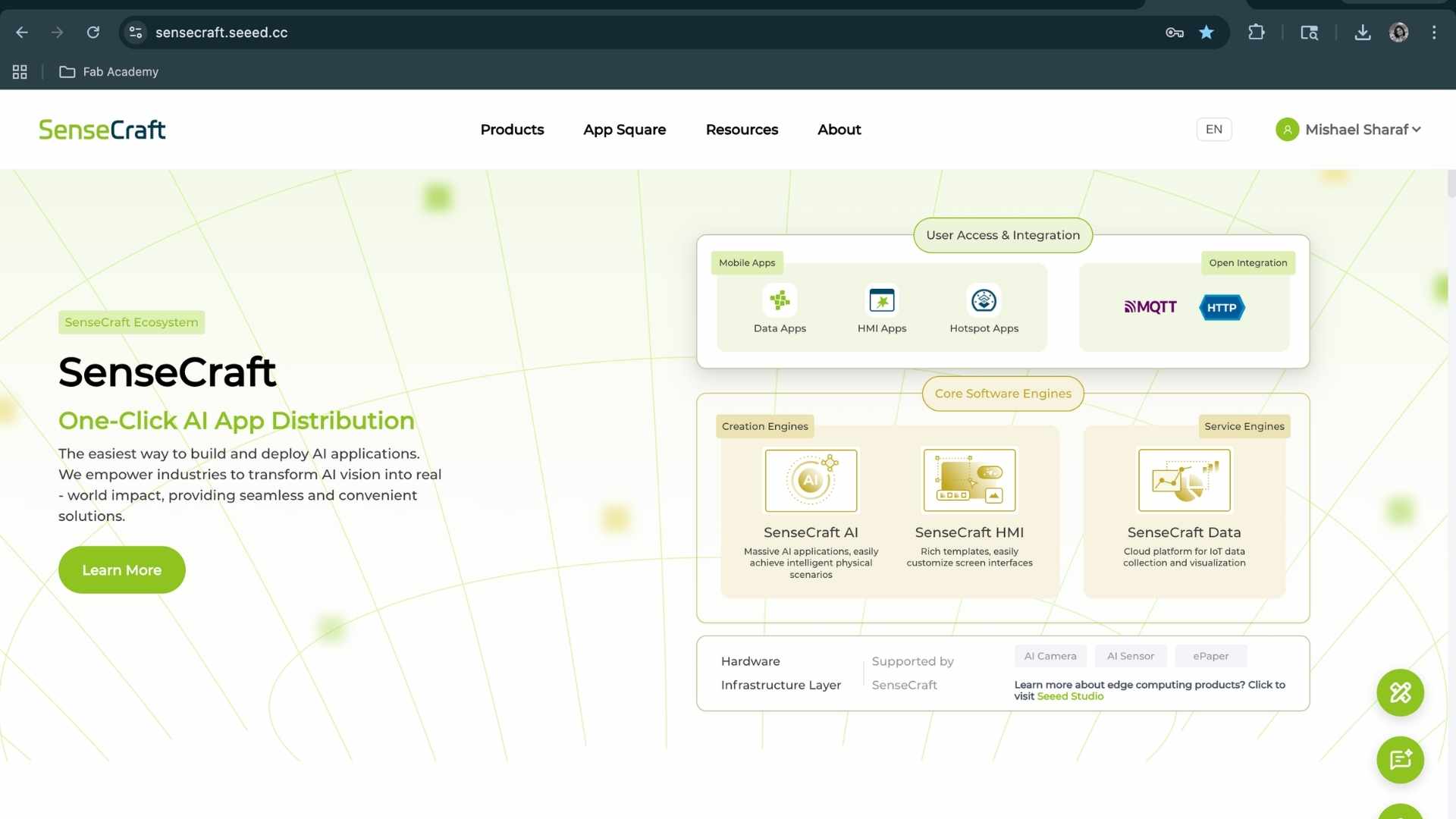Click the HTTP integration badge
The height and width of the screenshot is (819, 1456).
(1222, 307)
